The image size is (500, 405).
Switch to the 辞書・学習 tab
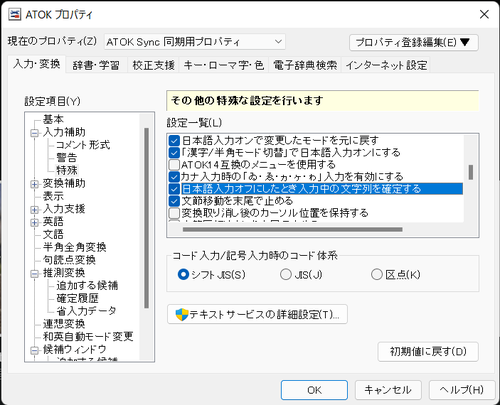pos(96,65)
